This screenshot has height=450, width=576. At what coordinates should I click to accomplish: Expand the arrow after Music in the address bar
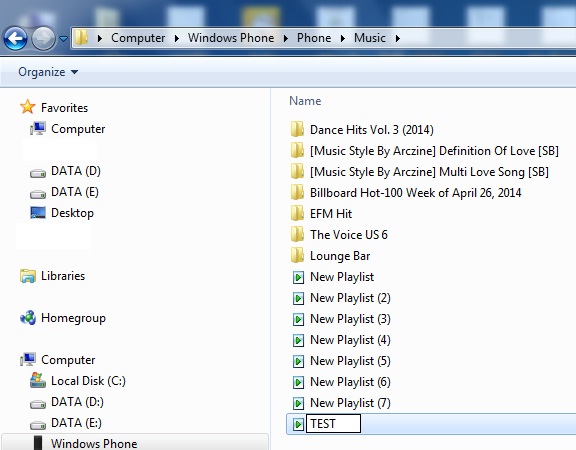click(398, 38)
